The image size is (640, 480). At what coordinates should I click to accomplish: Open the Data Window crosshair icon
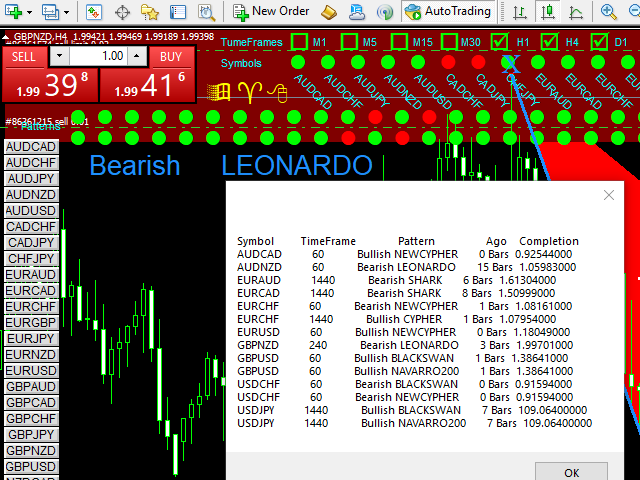(122, 12)
